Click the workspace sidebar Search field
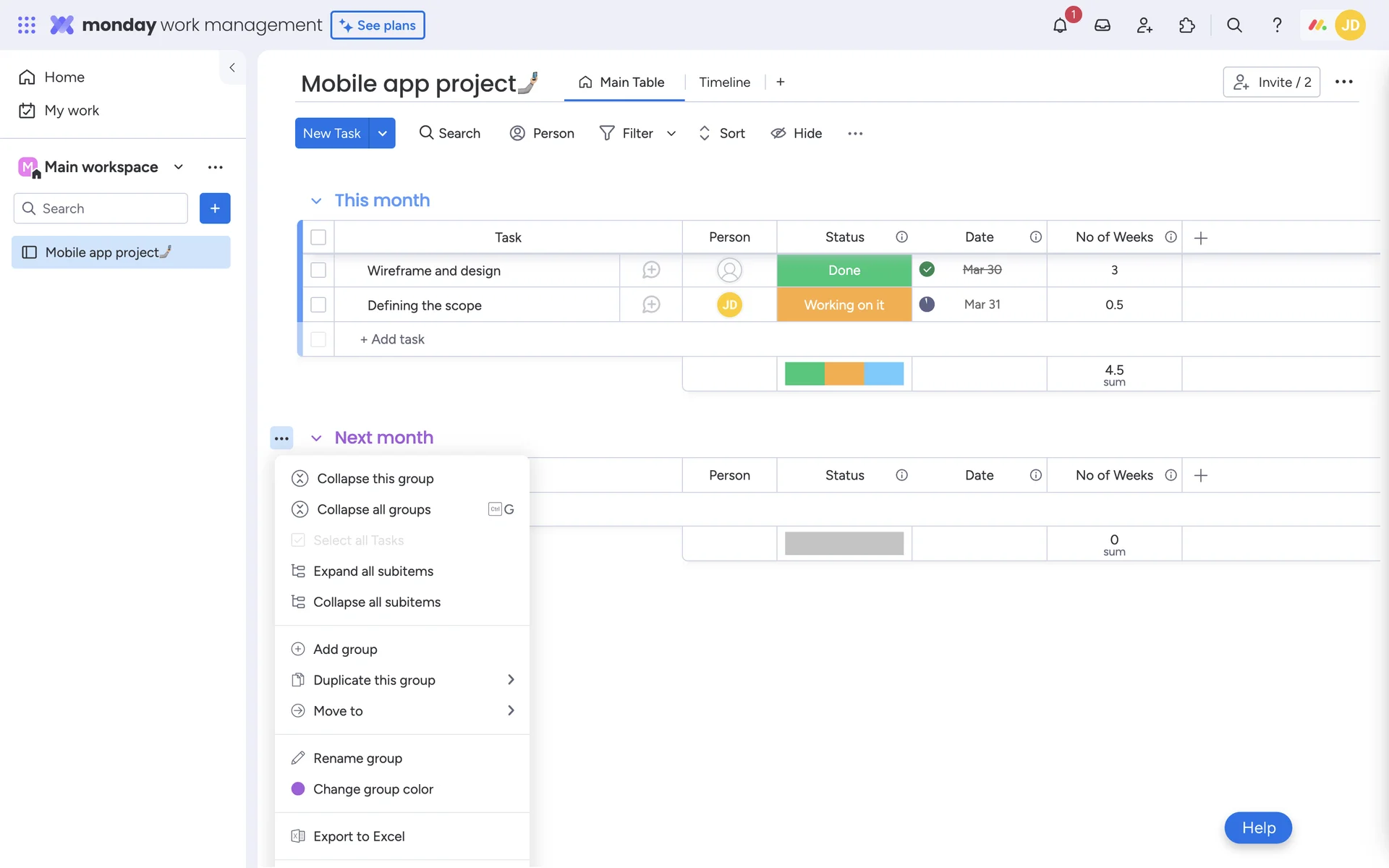1389x868 pixels. tap(101, 208)
